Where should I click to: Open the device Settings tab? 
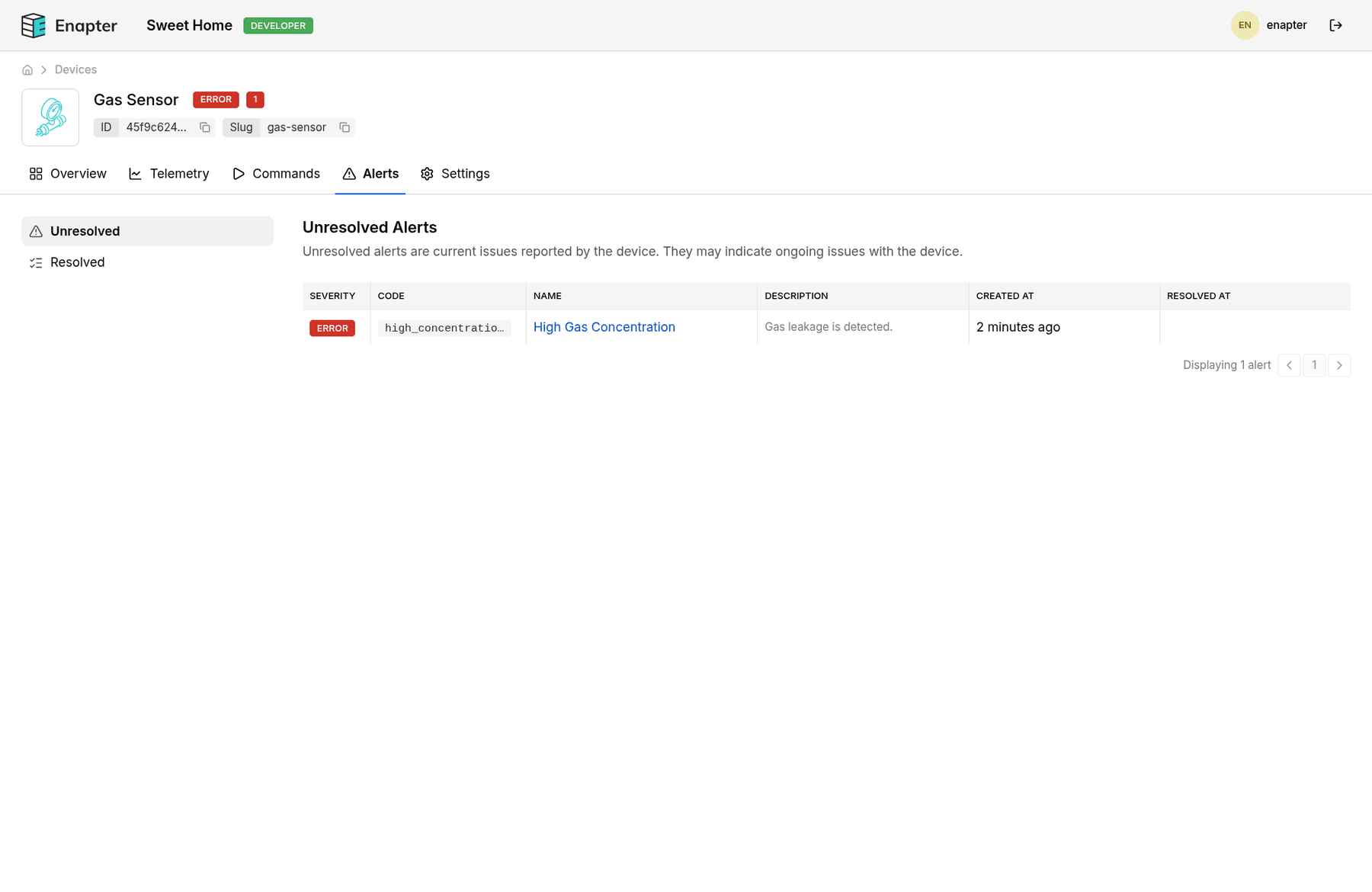click(455, 174)
